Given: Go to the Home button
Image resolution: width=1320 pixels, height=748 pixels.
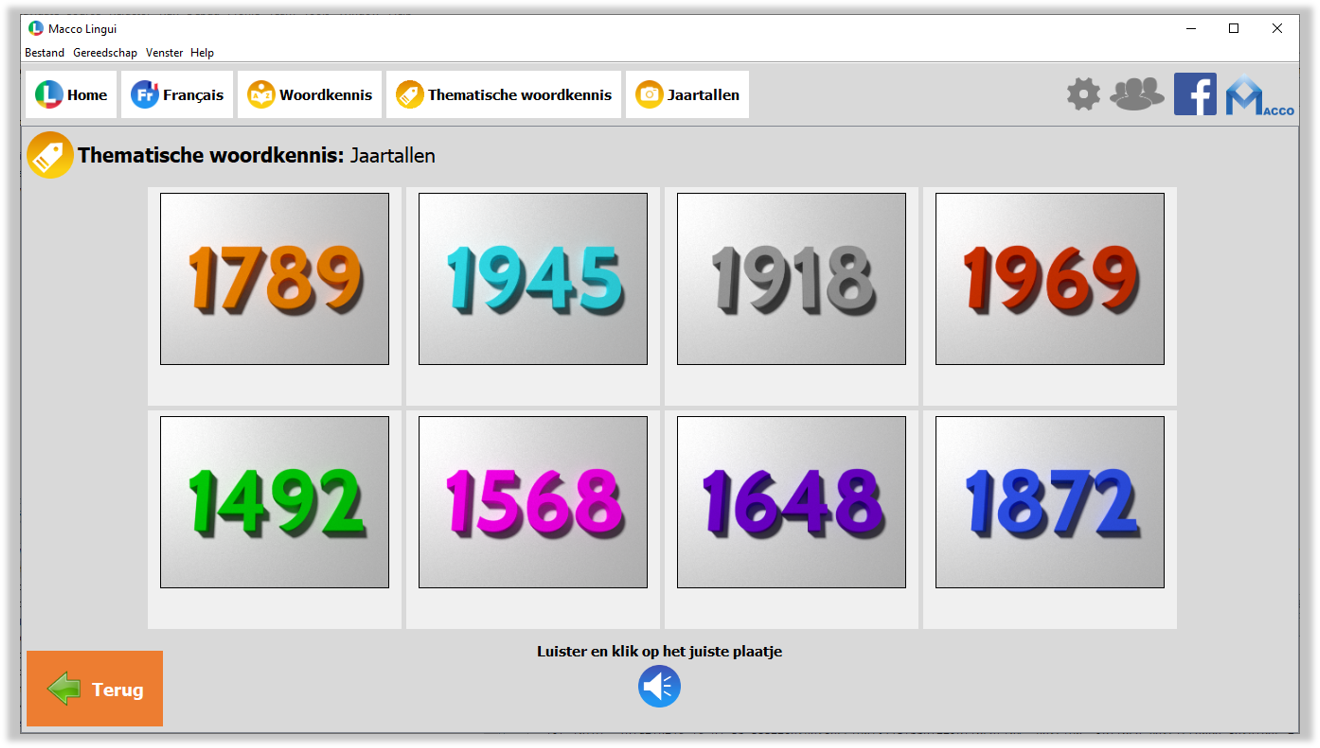Looking at the screenshot, I should (x=71, y=95).
